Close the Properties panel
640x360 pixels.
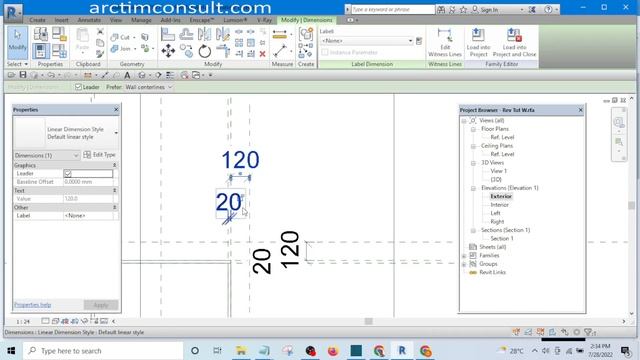(x=116, y=109)
